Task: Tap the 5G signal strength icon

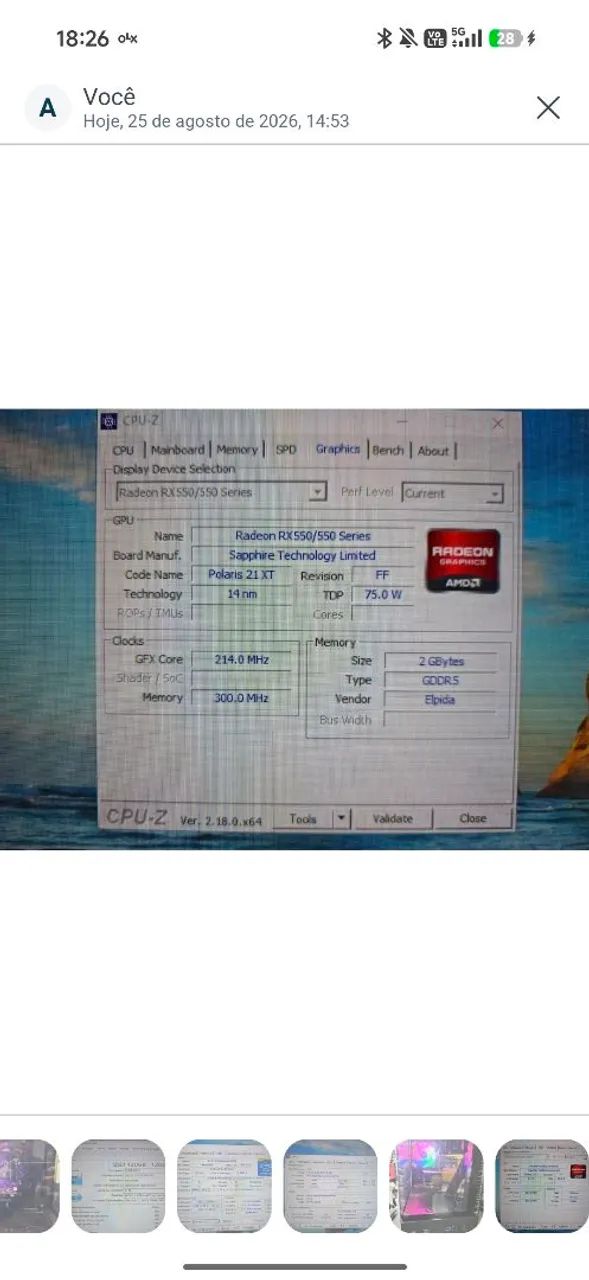Action: (x=467, y=38)
